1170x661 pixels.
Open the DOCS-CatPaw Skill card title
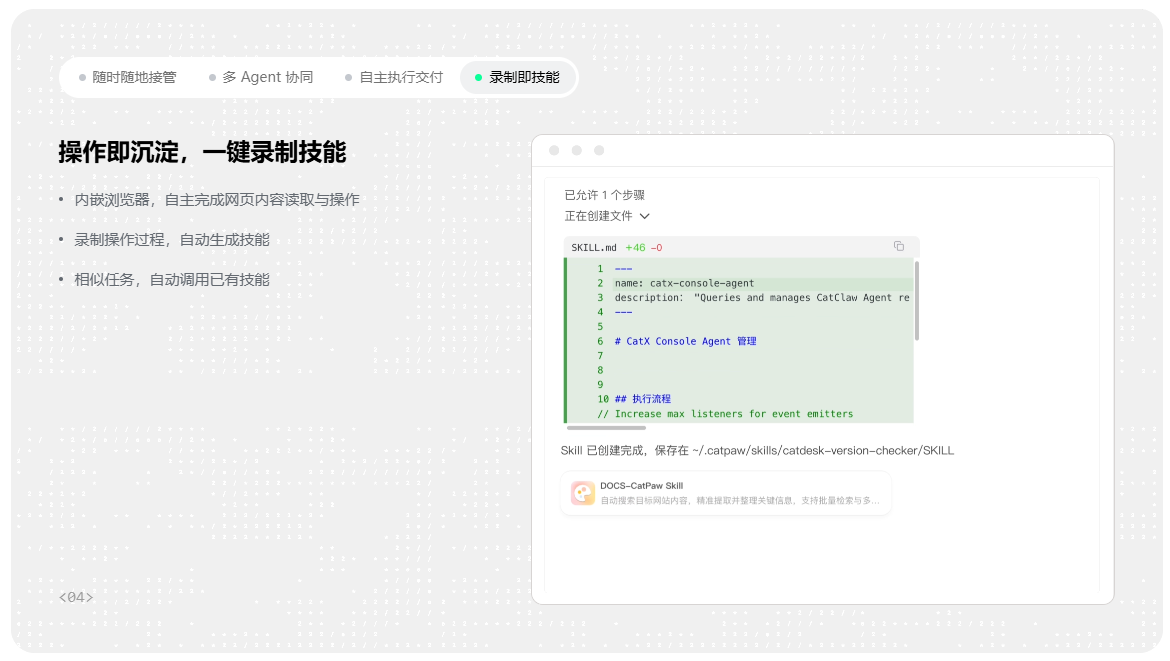coord(641,486)
